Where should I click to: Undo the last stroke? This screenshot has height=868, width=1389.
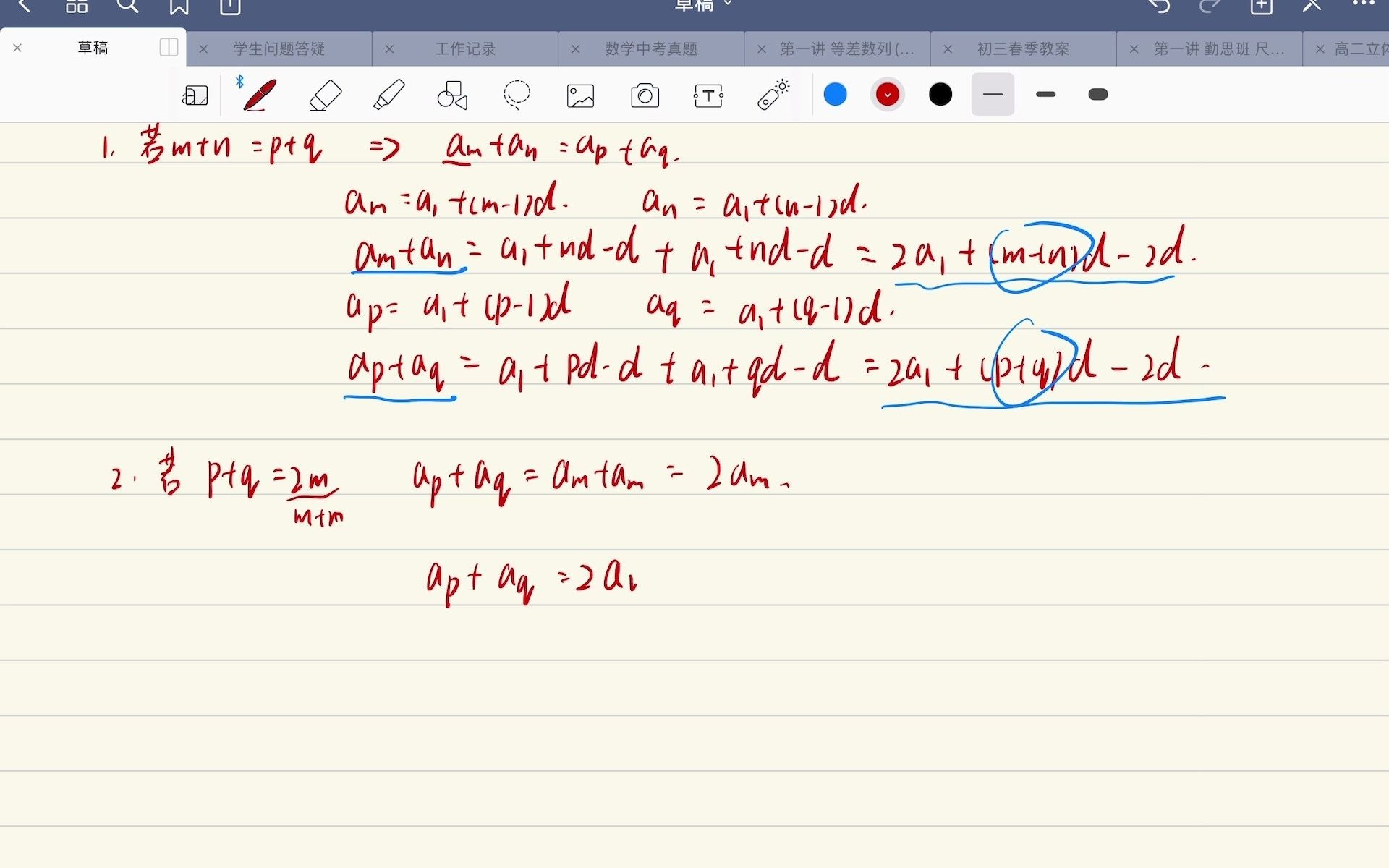tap(1159, 6)
